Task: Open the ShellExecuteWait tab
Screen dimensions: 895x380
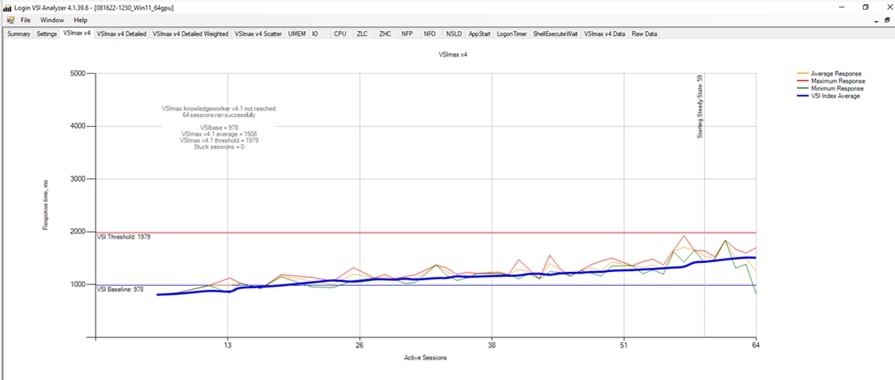Action: [x=556, y=34]
